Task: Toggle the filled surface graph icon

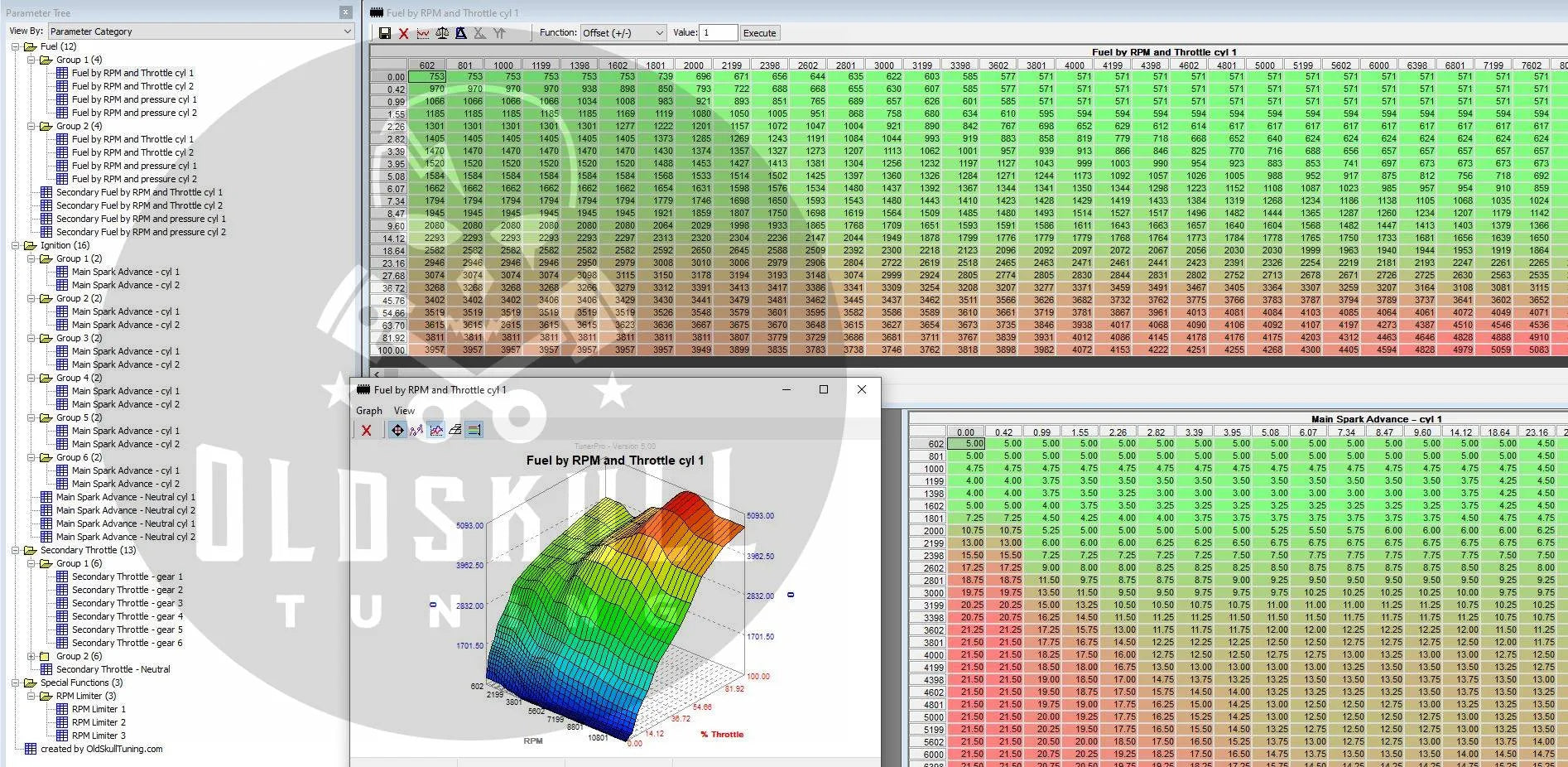Action: [x=435, y=430]
